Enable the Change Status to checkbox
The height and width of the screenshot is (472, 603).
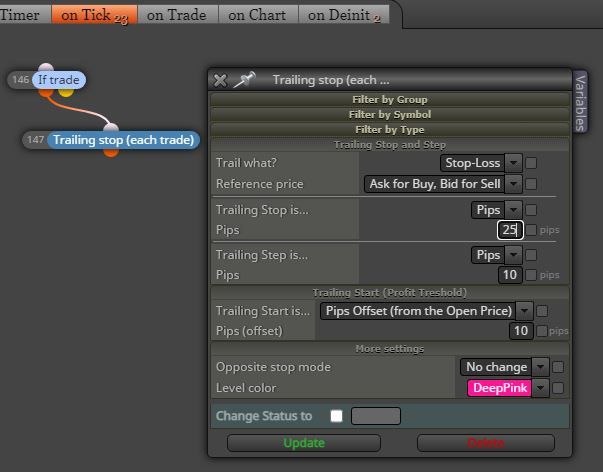336,416
